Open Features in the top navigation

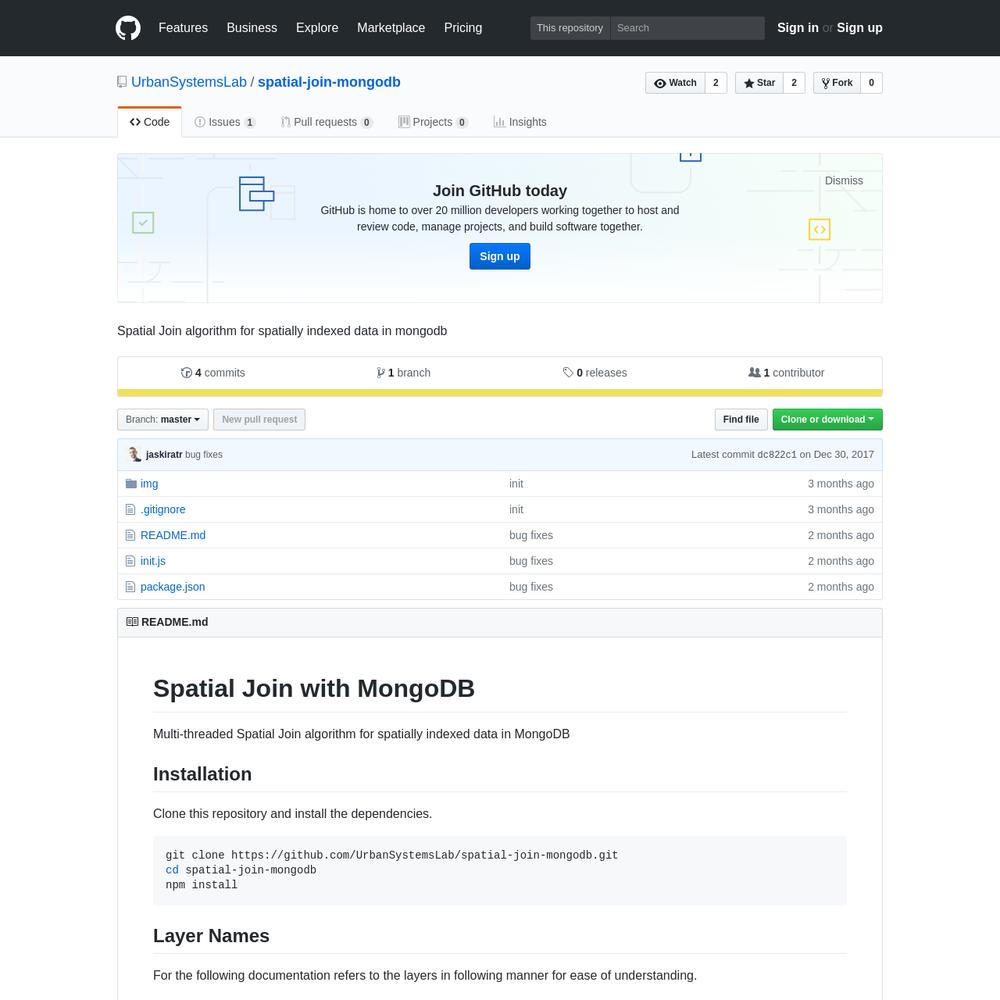[x=183, y=28]
